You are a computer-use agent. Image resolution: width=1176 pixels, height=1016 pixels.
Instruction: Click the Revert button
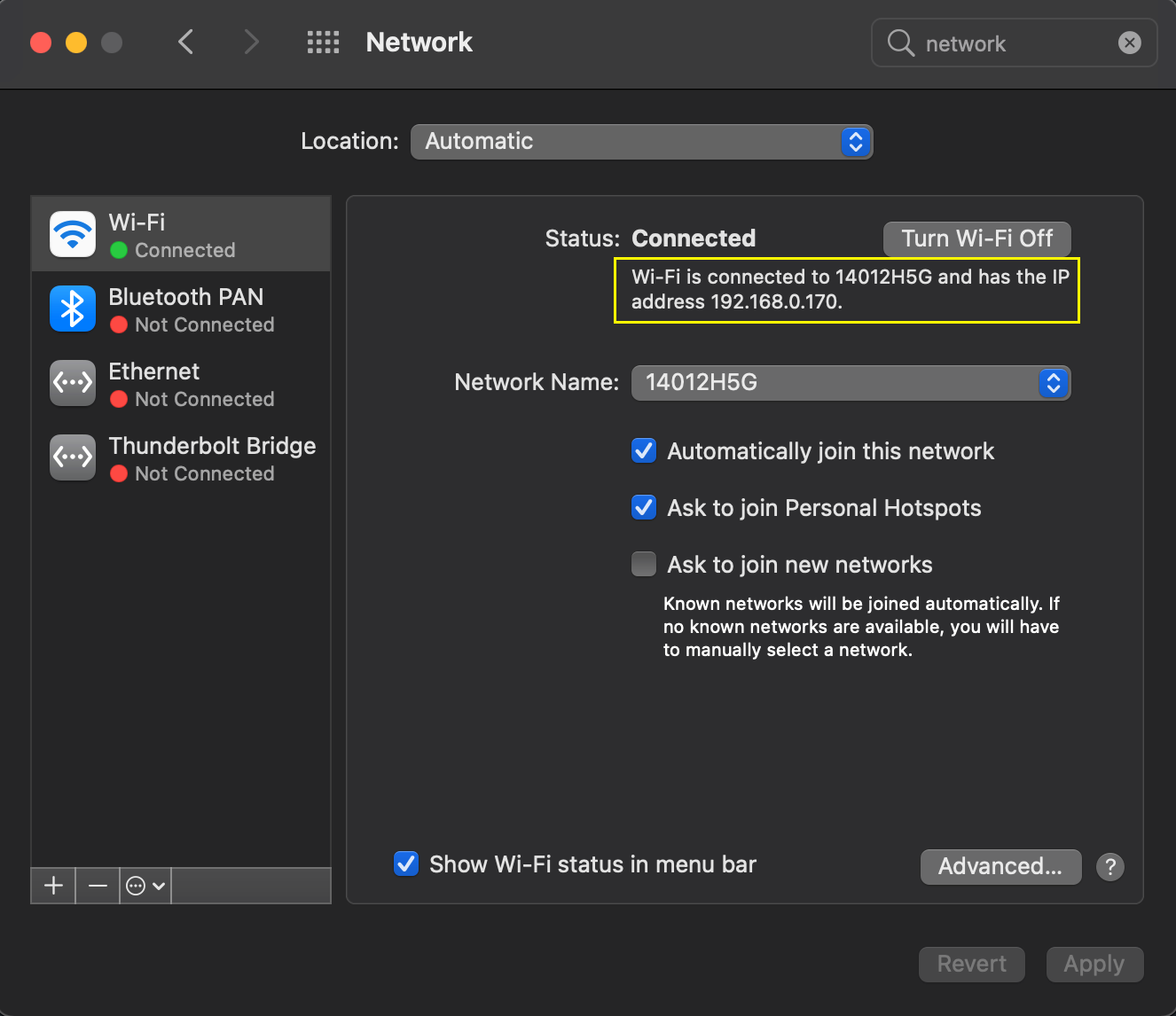[972, 964]
